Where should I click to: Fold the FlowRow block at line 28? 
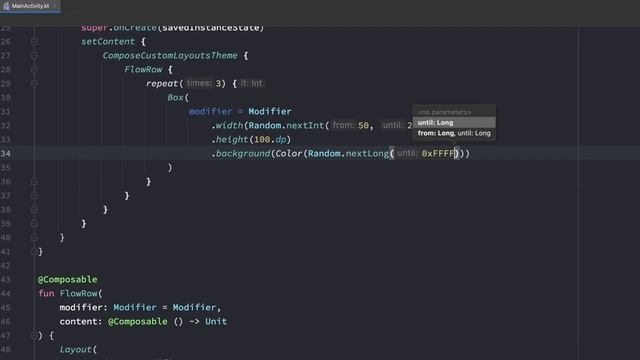(x=34, y=69)
